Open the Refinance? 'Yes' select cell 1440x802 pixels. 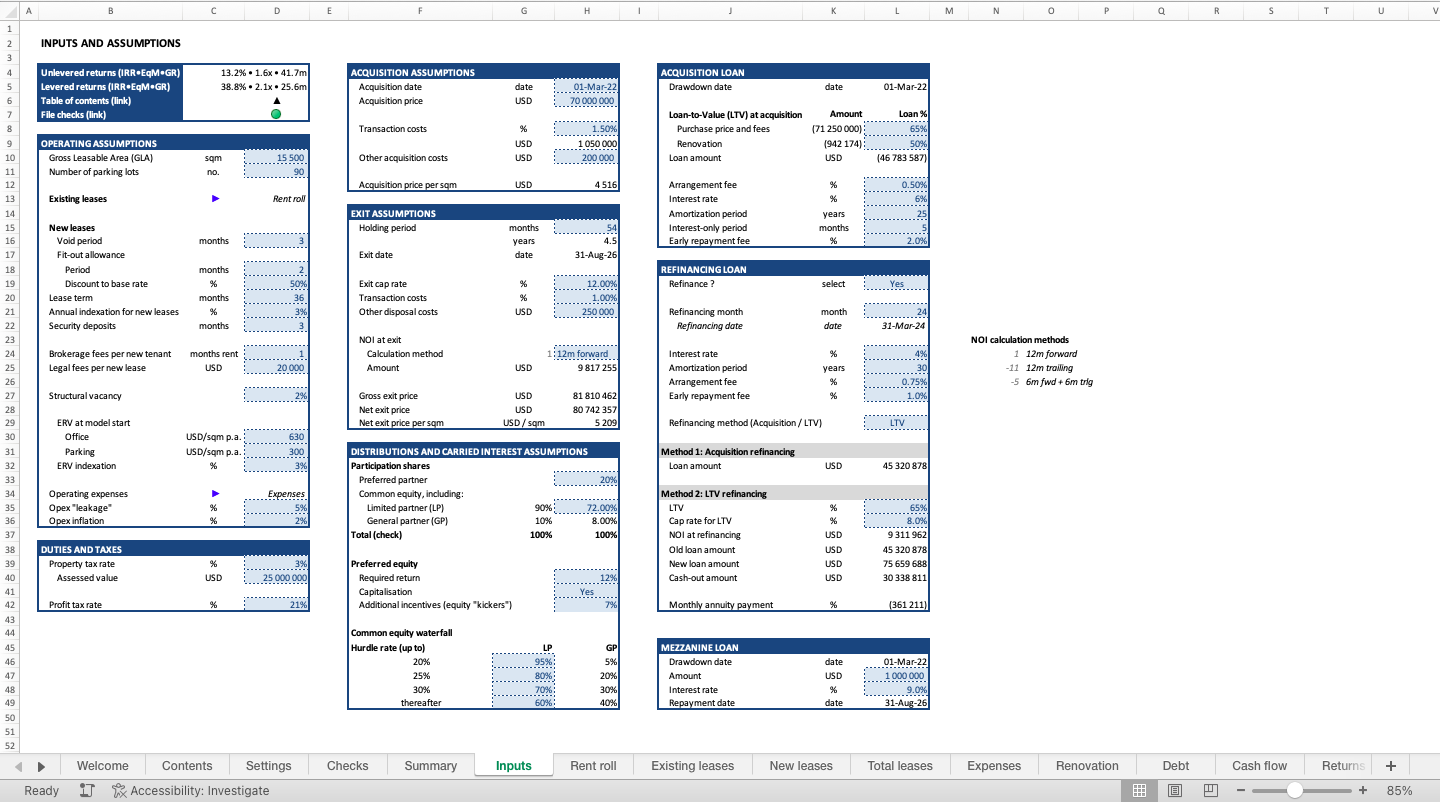[897, 284]
